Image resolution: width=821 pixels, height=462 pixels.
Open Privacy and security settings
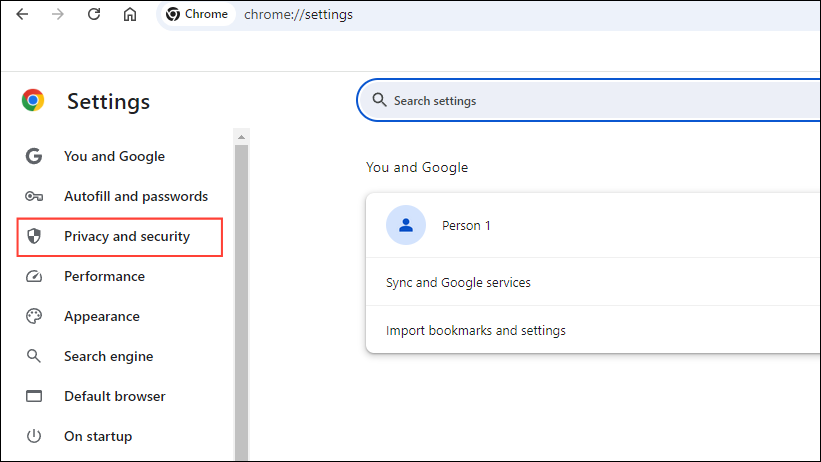[120, 237]
